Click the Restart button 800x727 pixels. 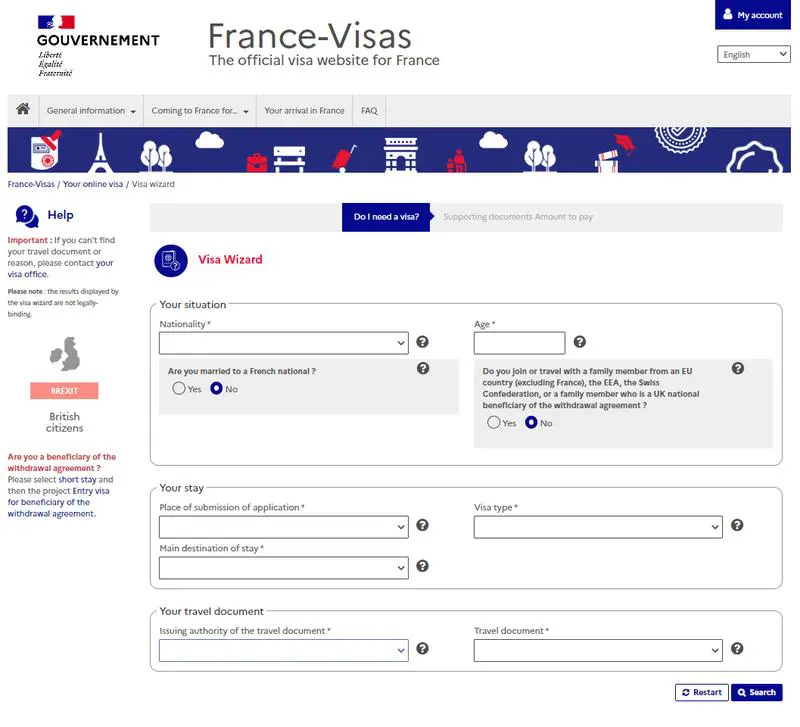click(x=701, y=692)
